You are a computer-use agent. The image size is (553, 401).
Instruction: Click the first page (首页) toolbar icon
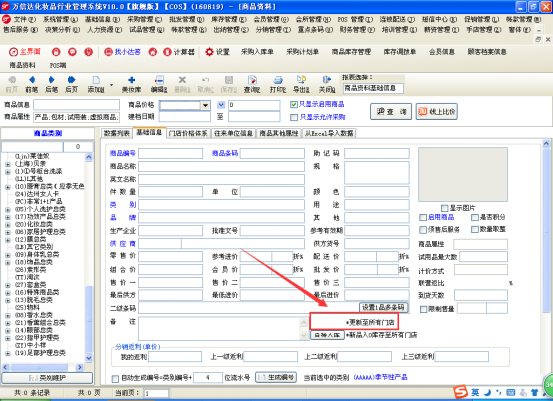click(12, 80)
